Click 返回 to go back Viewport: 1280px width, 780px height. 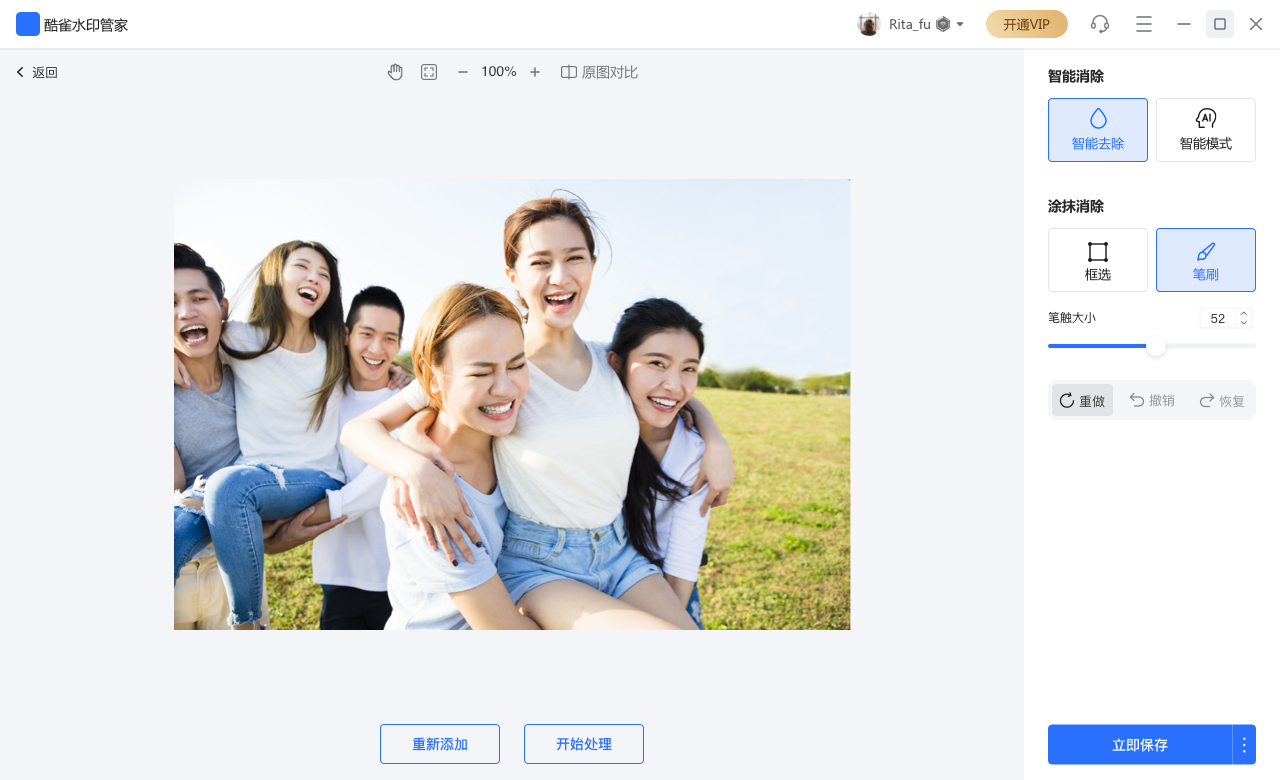(37, 72)
